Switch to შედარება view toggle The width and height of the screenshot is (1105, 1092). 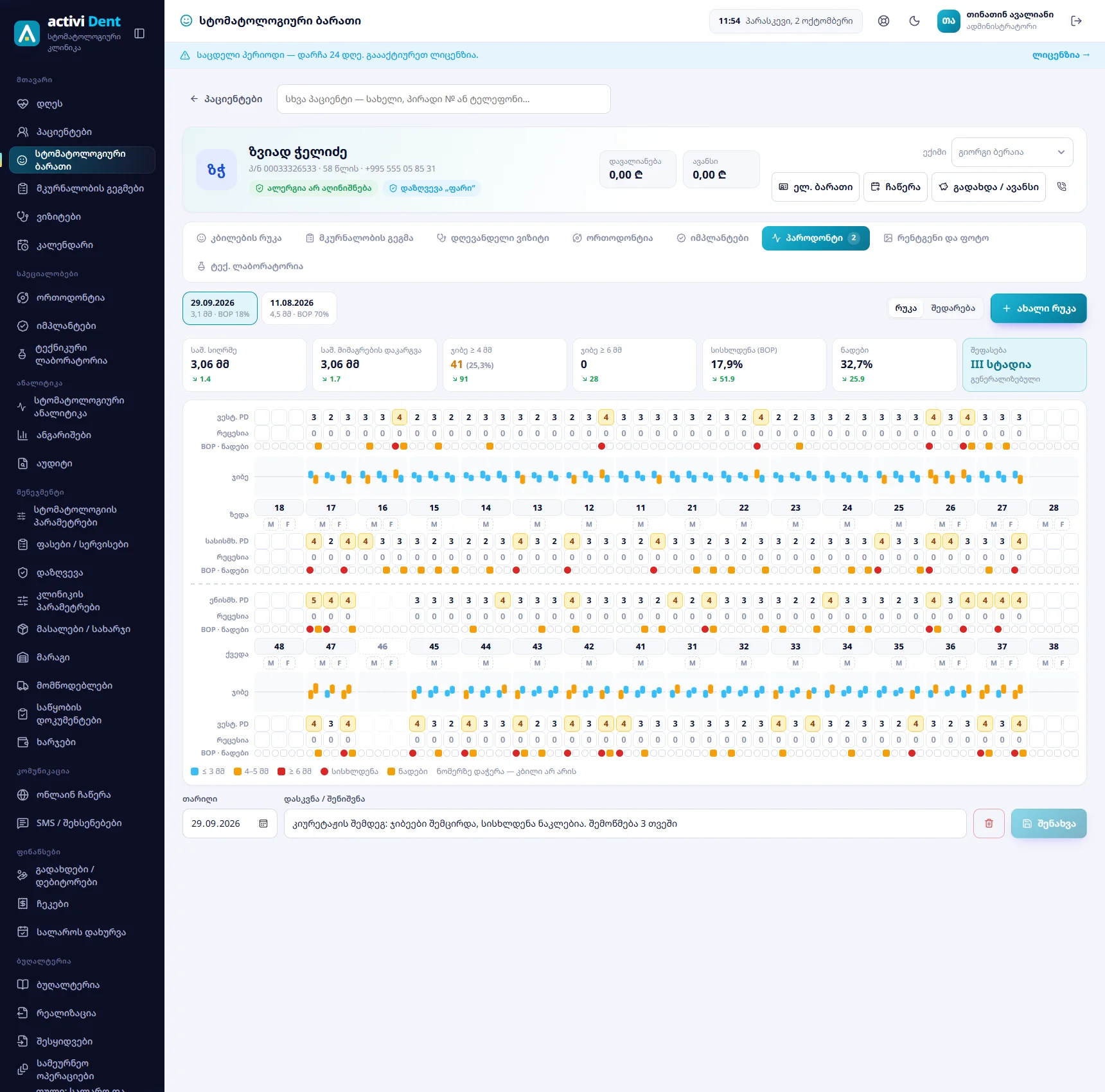[x=953, y=308]
